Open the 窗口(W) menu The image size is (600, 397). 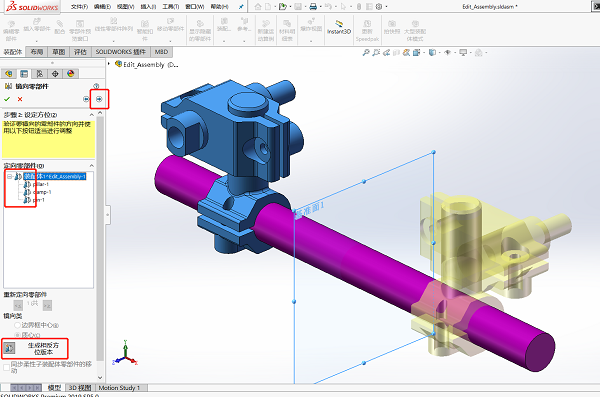click(x=194, y=7)
